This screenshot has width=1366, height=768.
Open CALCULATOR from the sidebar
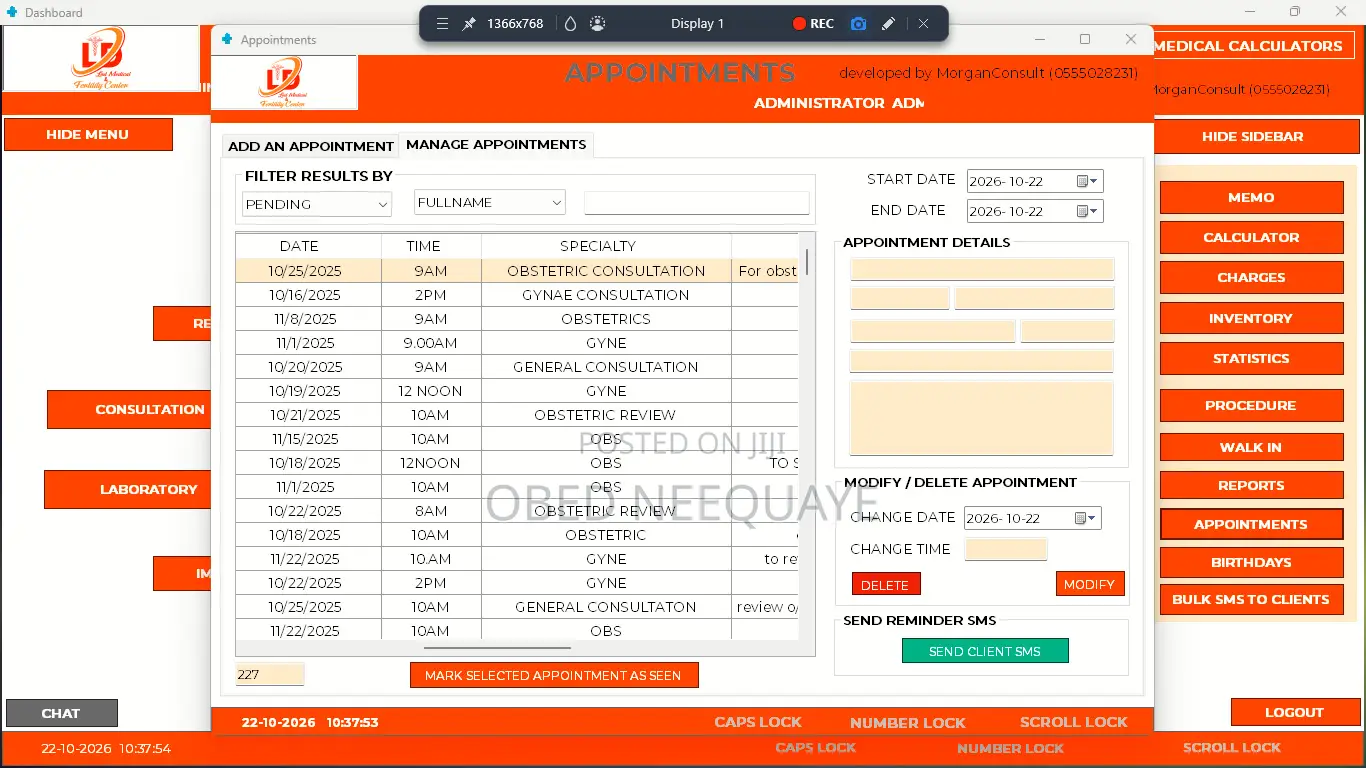point(1251,238)
